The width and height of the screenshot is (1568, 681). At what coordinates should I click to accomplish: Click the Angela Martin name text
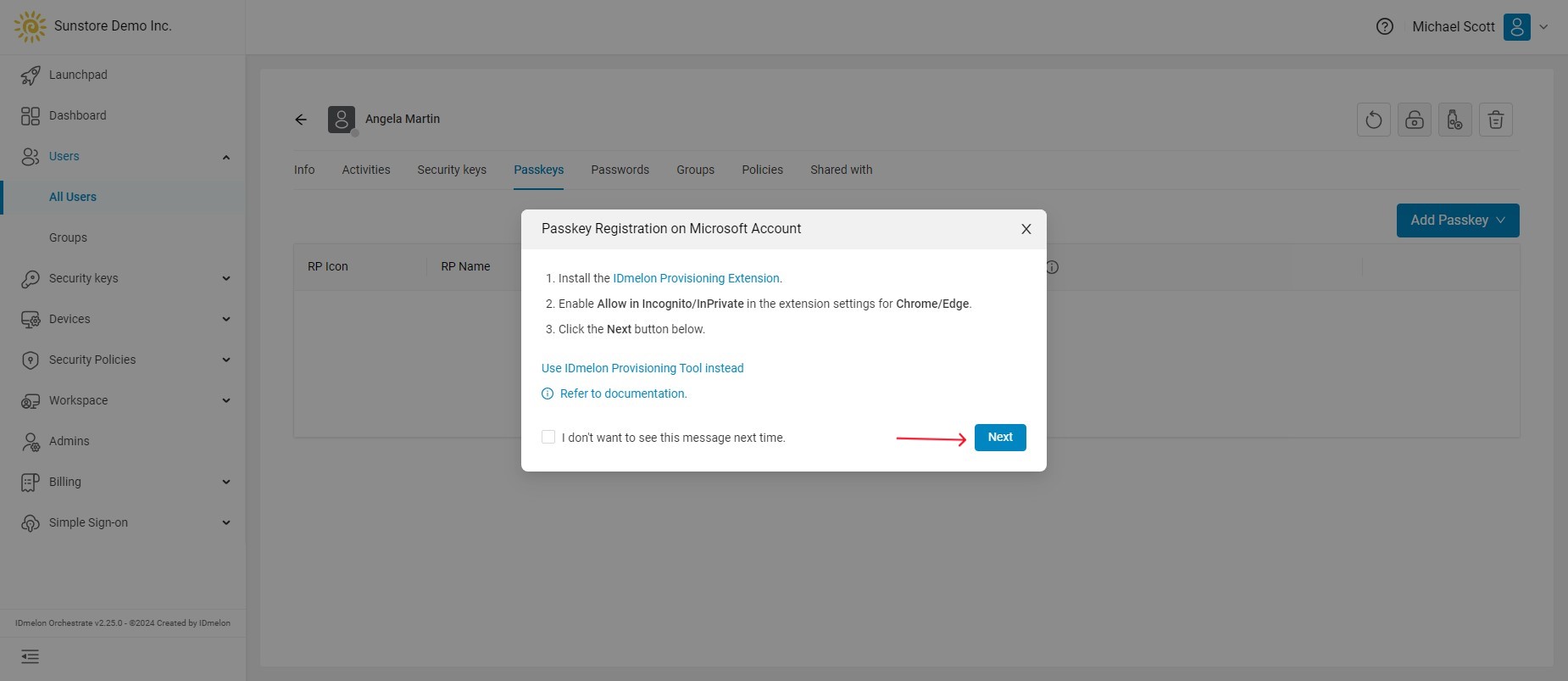pyautogui.click(x=403, y=119)
